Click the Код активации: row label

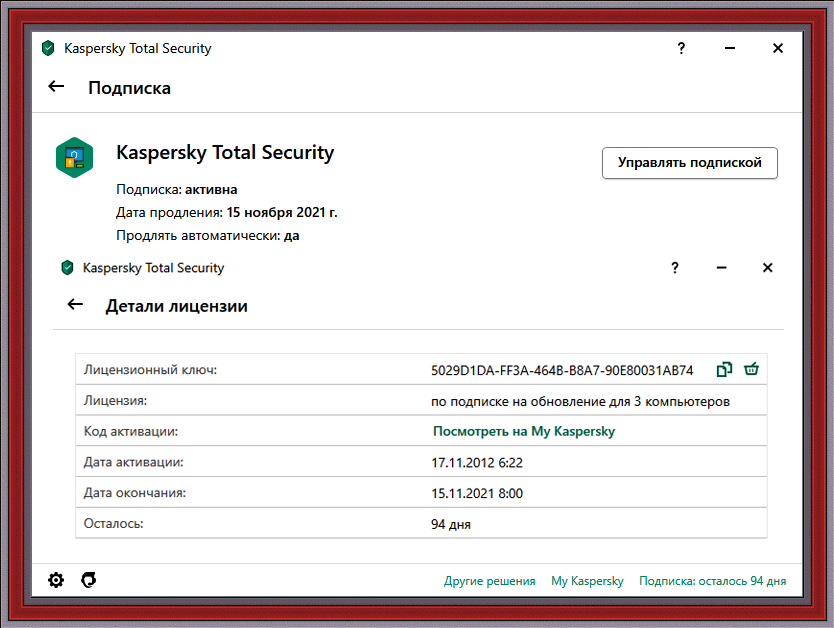click(x=131, y=431)
